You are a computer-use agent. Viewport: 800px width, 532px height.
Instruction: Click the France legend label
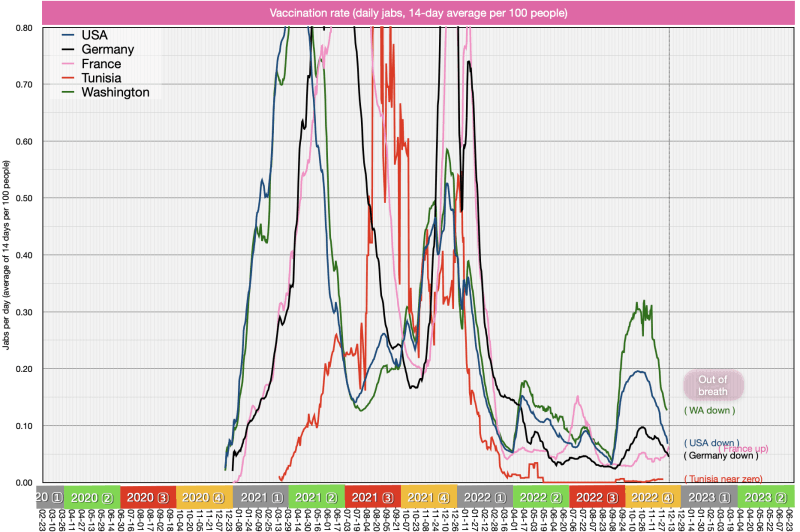point(100,63)
